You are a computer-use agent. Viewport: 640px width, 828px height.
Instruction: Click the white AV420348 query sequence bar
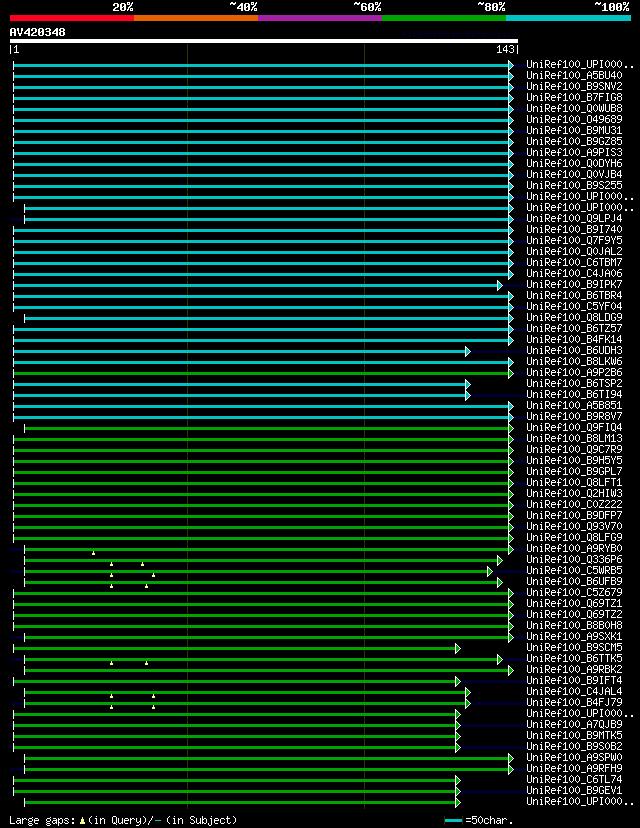coord(263,41)
